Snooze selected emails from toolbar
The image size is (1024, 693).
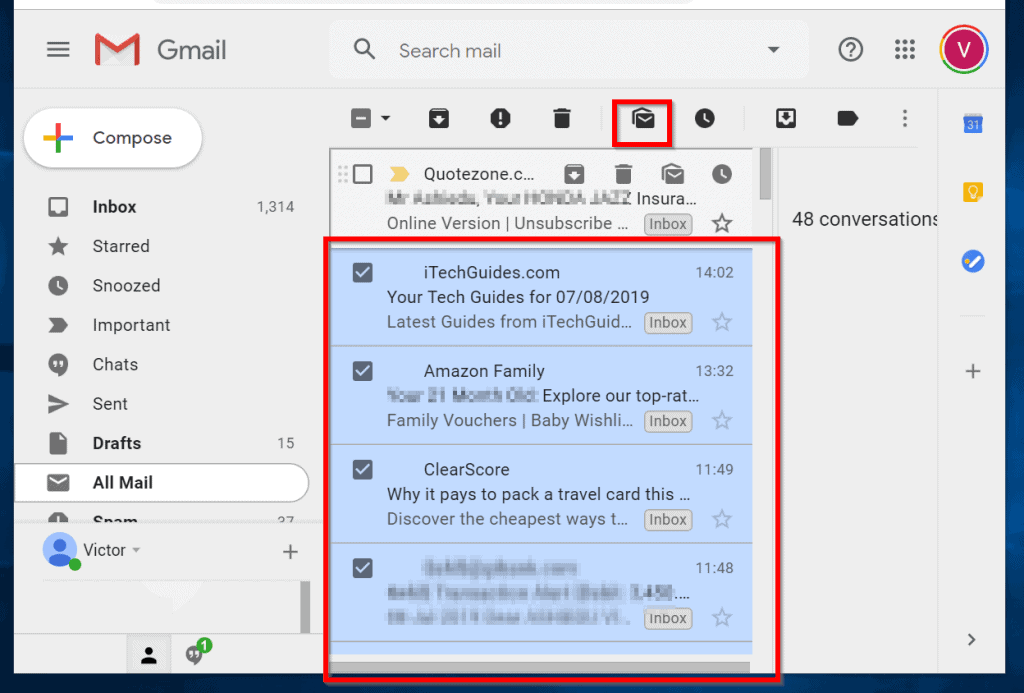(705, 118)
